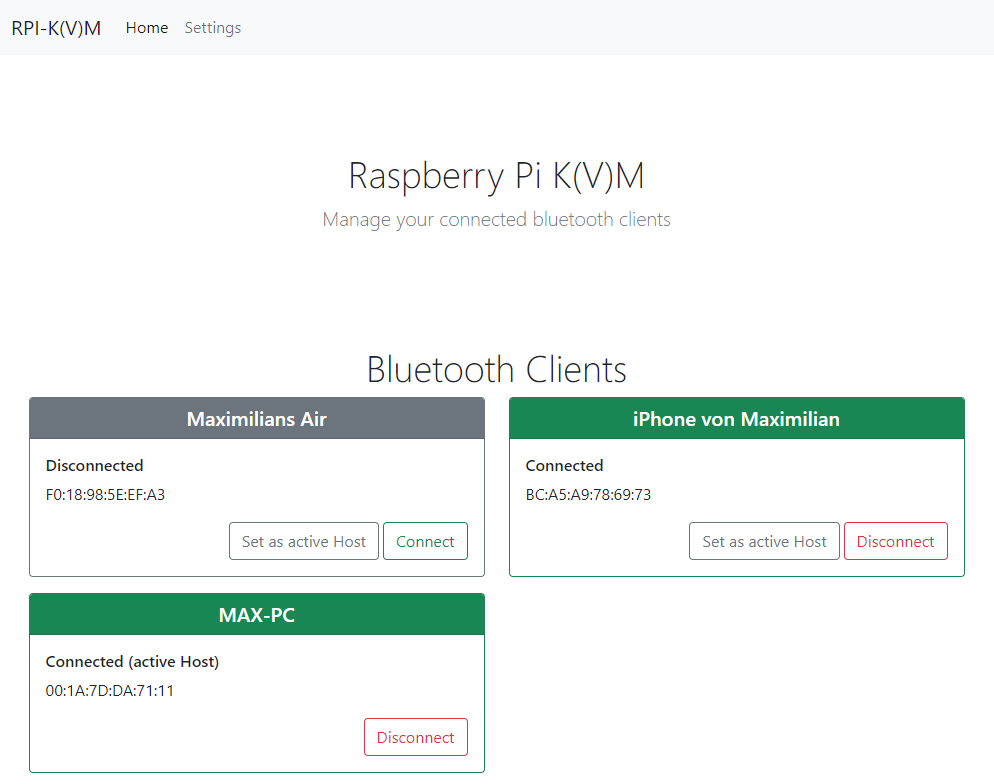The width and height of the screenshot is (994, 784).
Task: Connect to Maximilians Air
Action: coord(425,541)
